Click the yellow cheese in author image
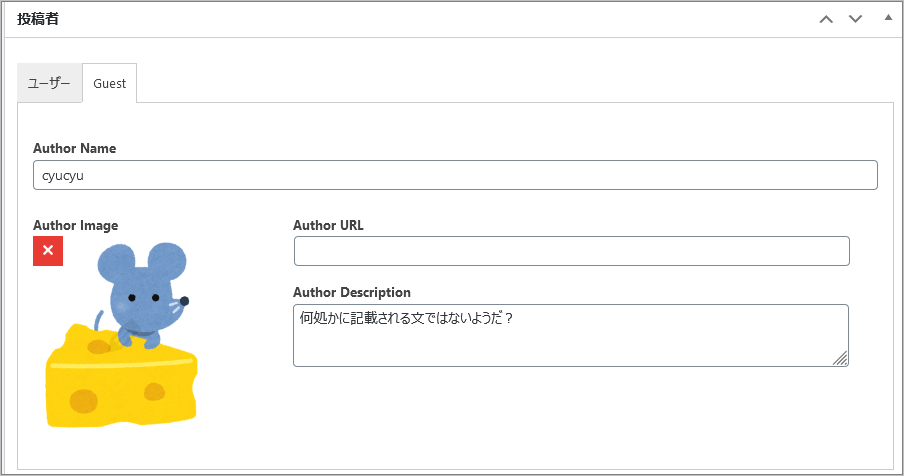 click(121, 383)
